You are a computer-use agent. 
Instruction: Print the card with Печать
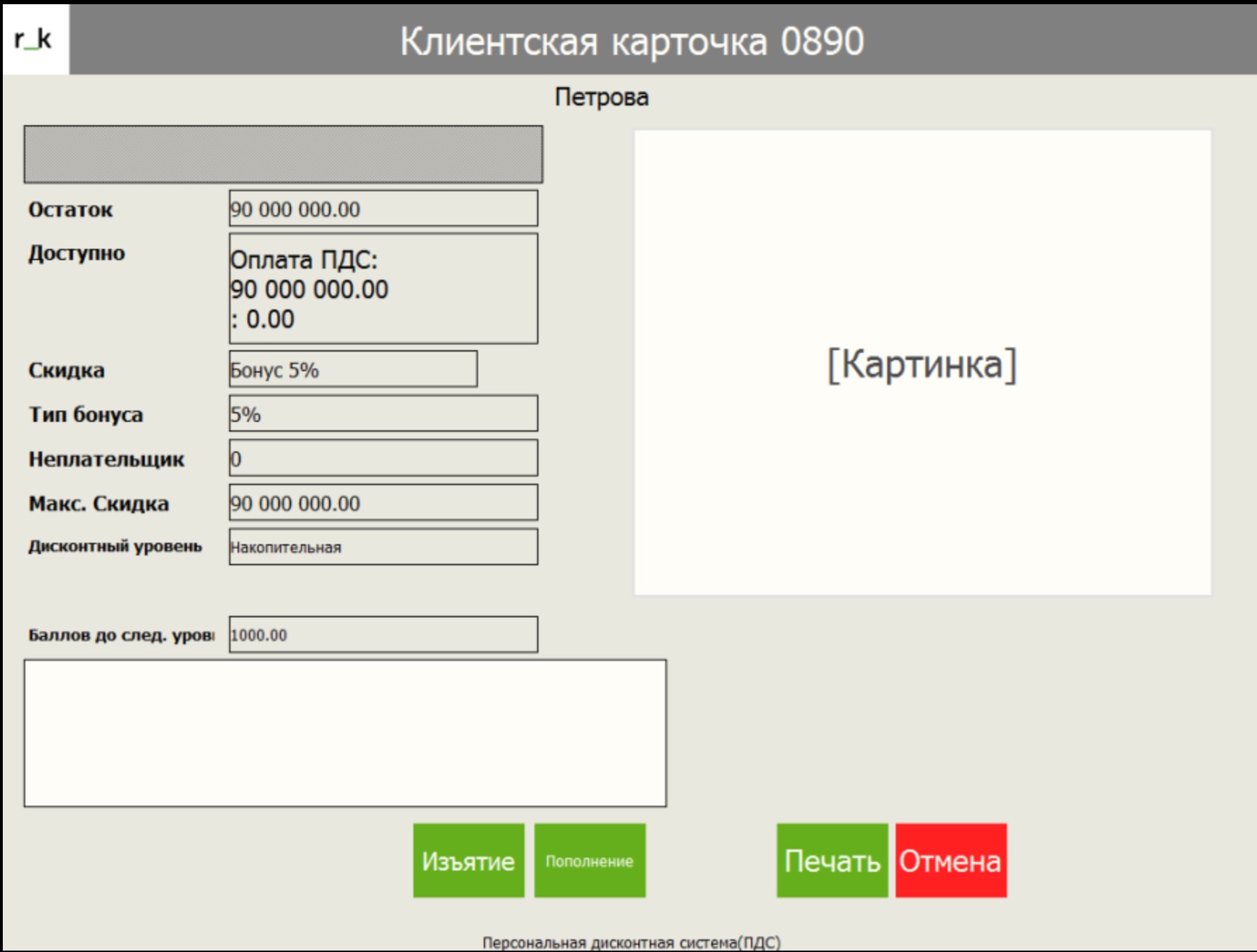(832, 861)
